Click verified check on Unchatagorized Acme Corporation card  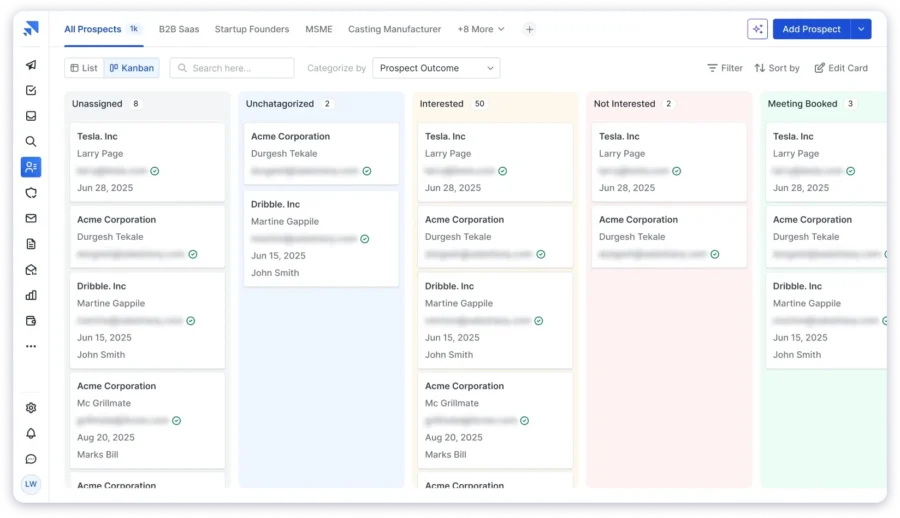[x=367, y=171]
